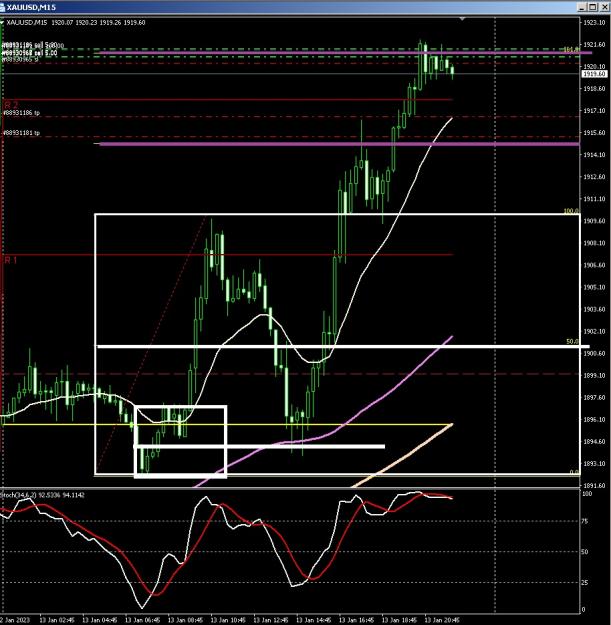Click the chart shift triangle marker
This screenshot has height=625, width=611.
[x=462, y=19]
